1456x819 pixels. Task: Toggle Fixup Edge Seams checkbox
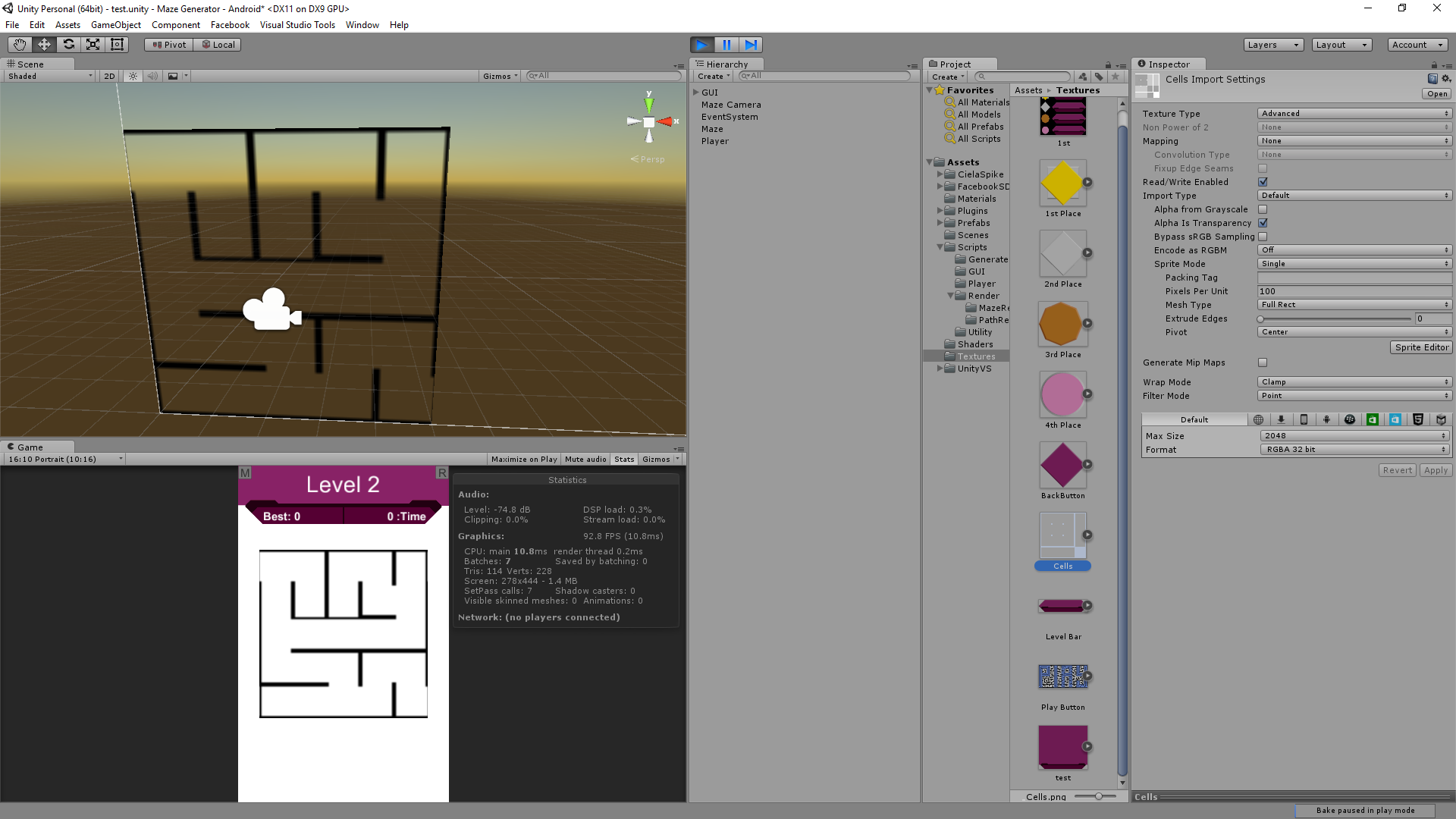coord(1263,168)
